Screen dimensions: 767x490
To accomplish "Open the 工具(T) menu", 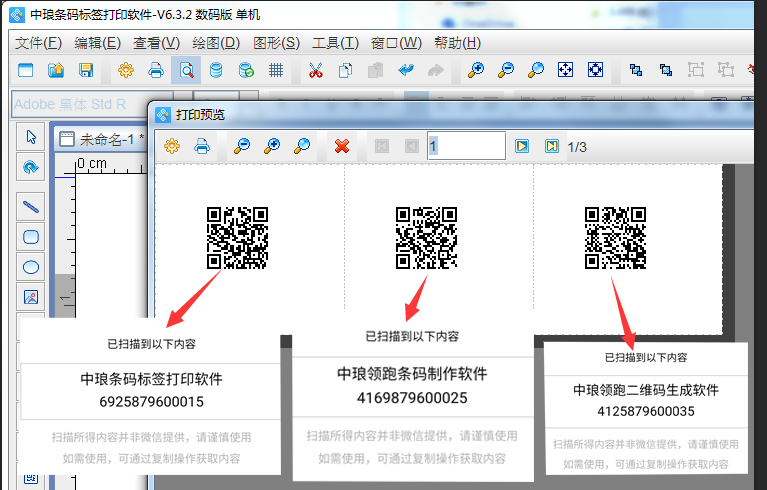I will (x=335, y=43).
